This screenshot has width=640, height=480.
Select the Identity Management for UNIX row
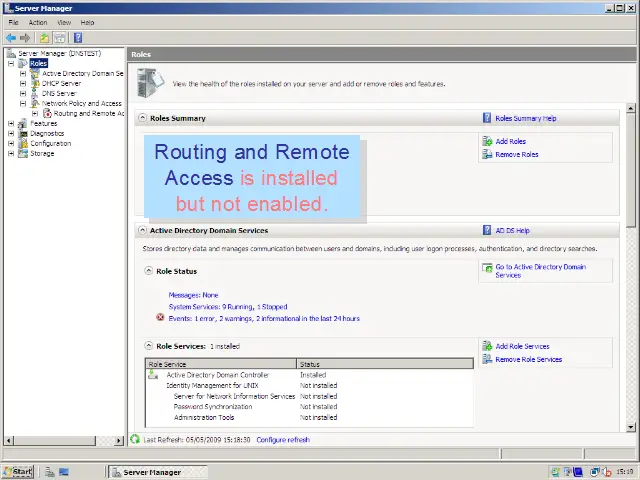click(x=309, y=385)
